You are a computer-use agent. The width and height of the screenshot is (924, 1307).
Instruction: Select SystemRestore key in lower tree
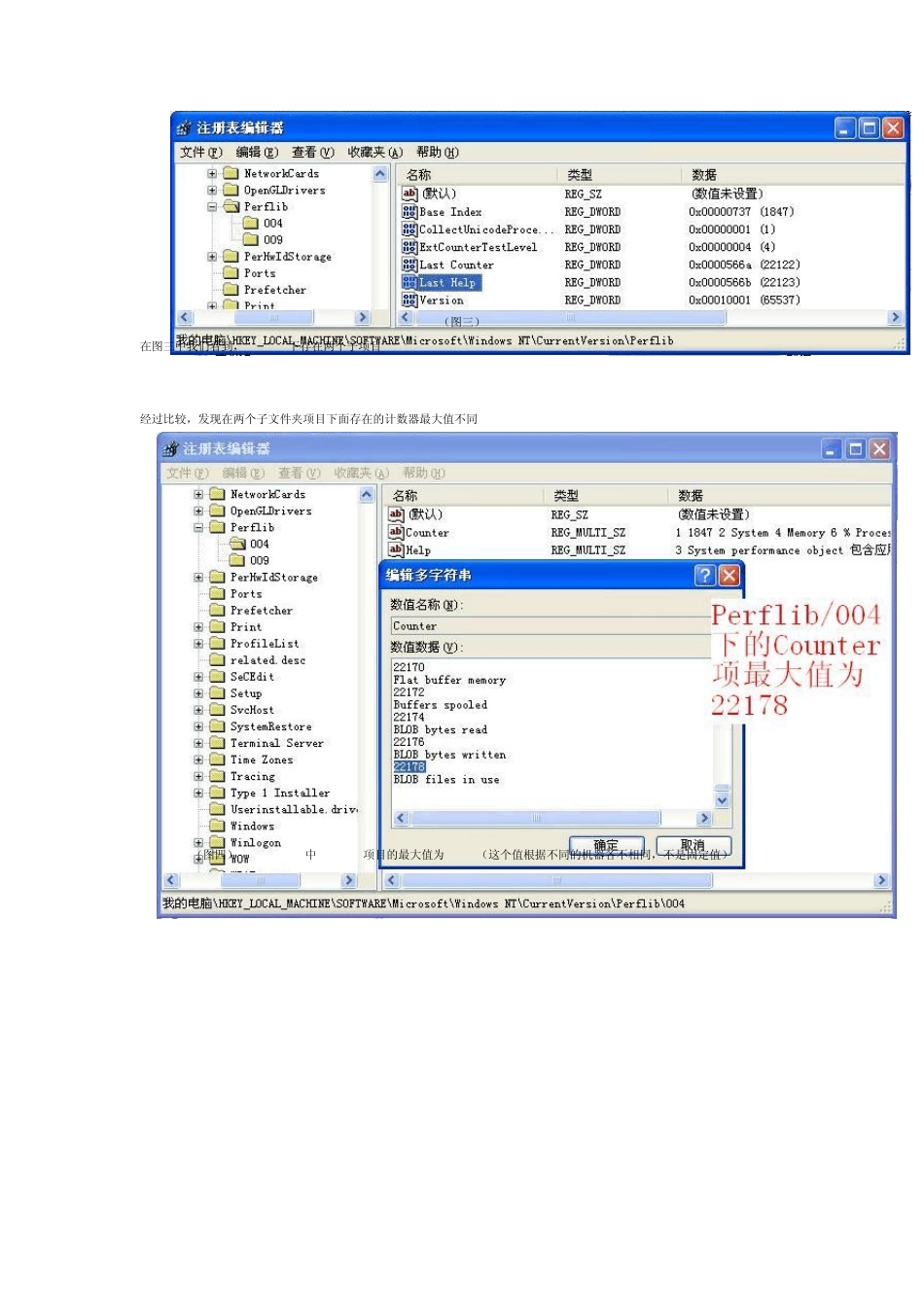pos(271,726)
